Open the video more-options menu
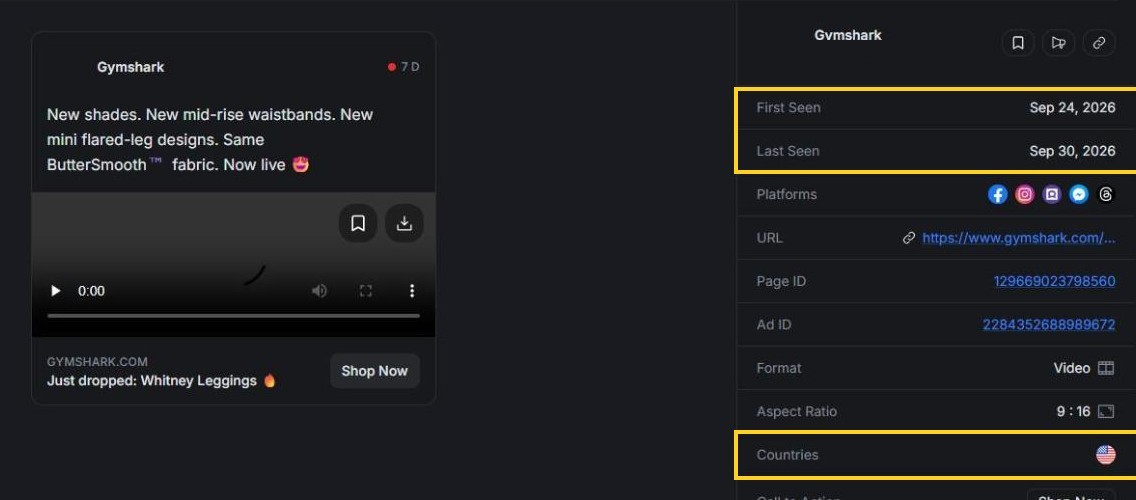This screenshot has height=500, width=1136. [412, 291]
